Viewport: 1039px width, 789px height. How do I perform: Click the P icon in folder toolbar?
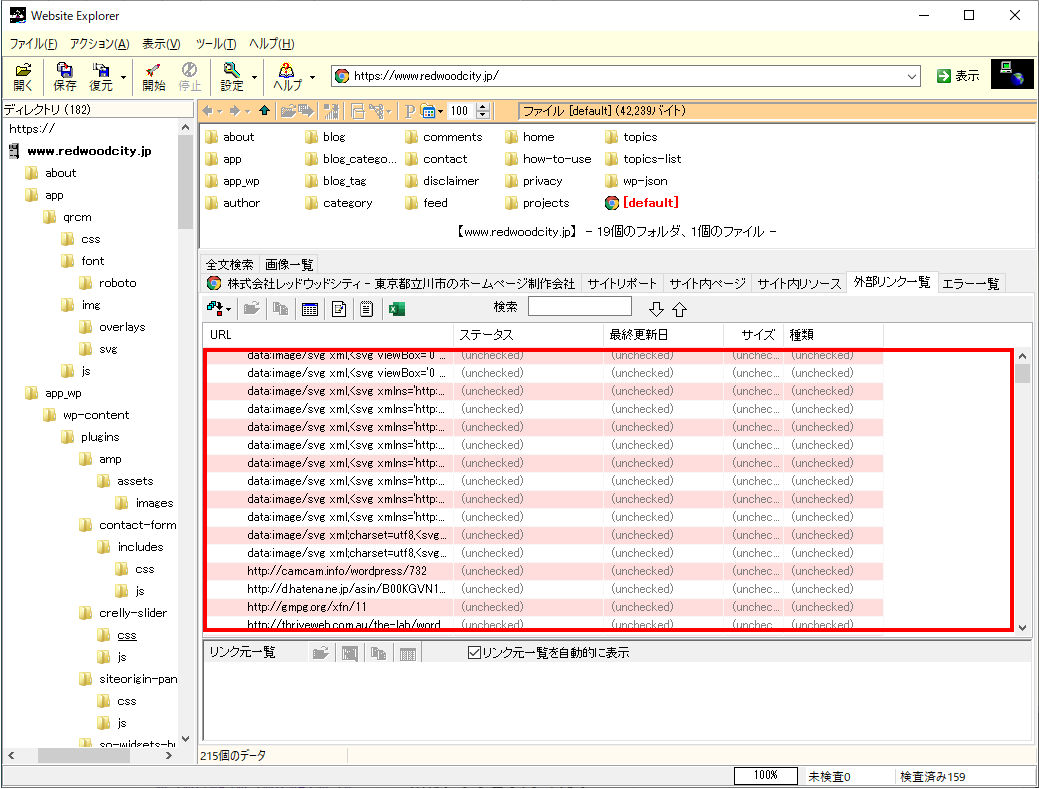410,111
